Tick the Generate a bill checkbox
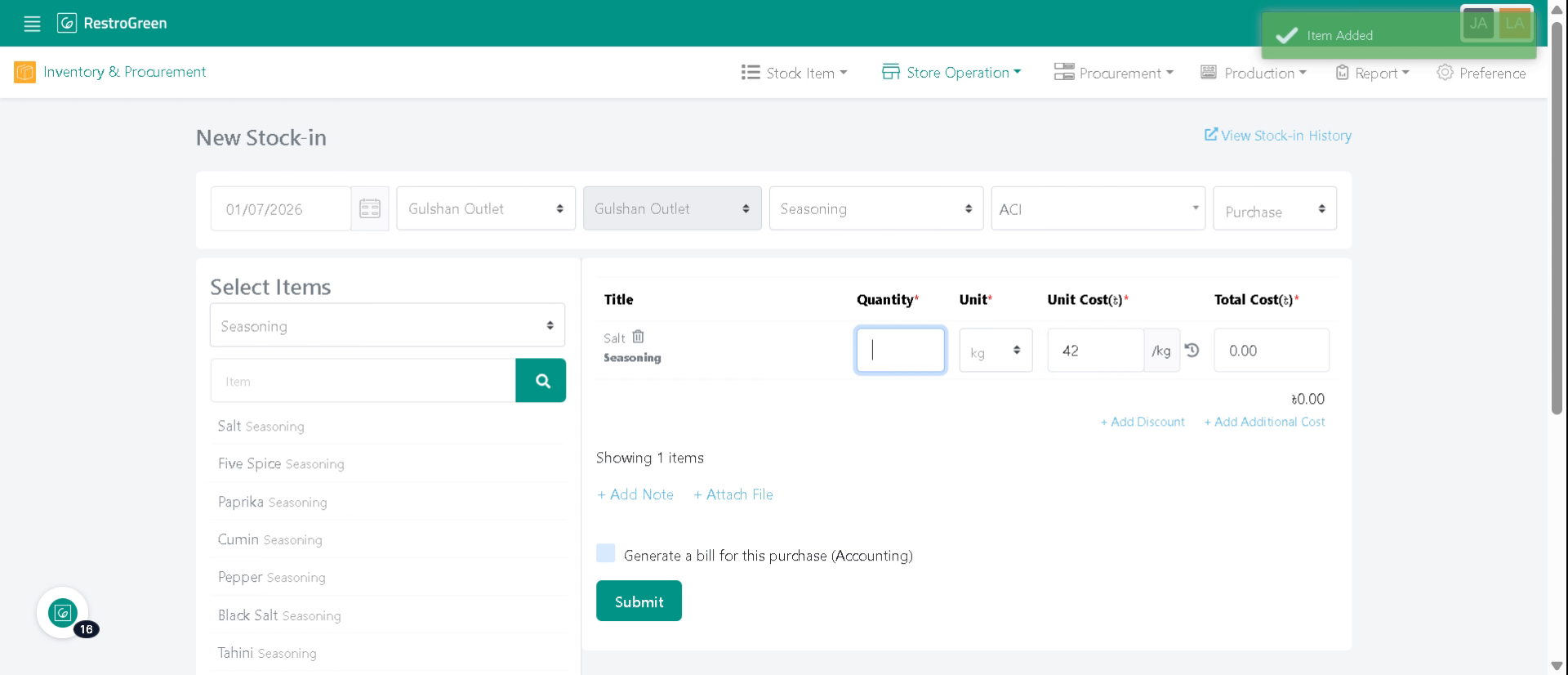The height and width of the screenshot is (675, 1568). click(605, 553)
